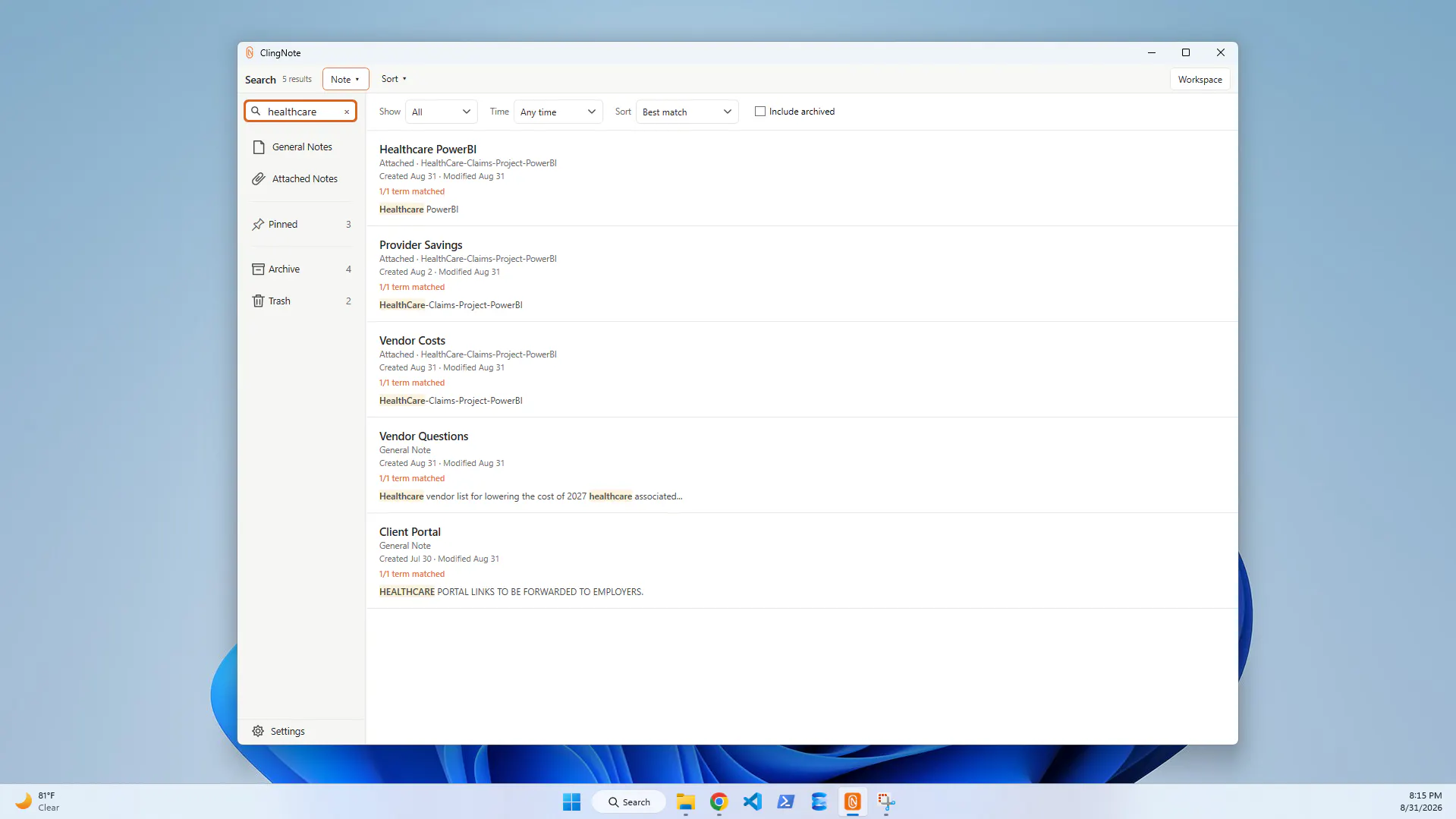Click 'Created Aug 2 · Modified Aug 31' text

pos(440,272)
